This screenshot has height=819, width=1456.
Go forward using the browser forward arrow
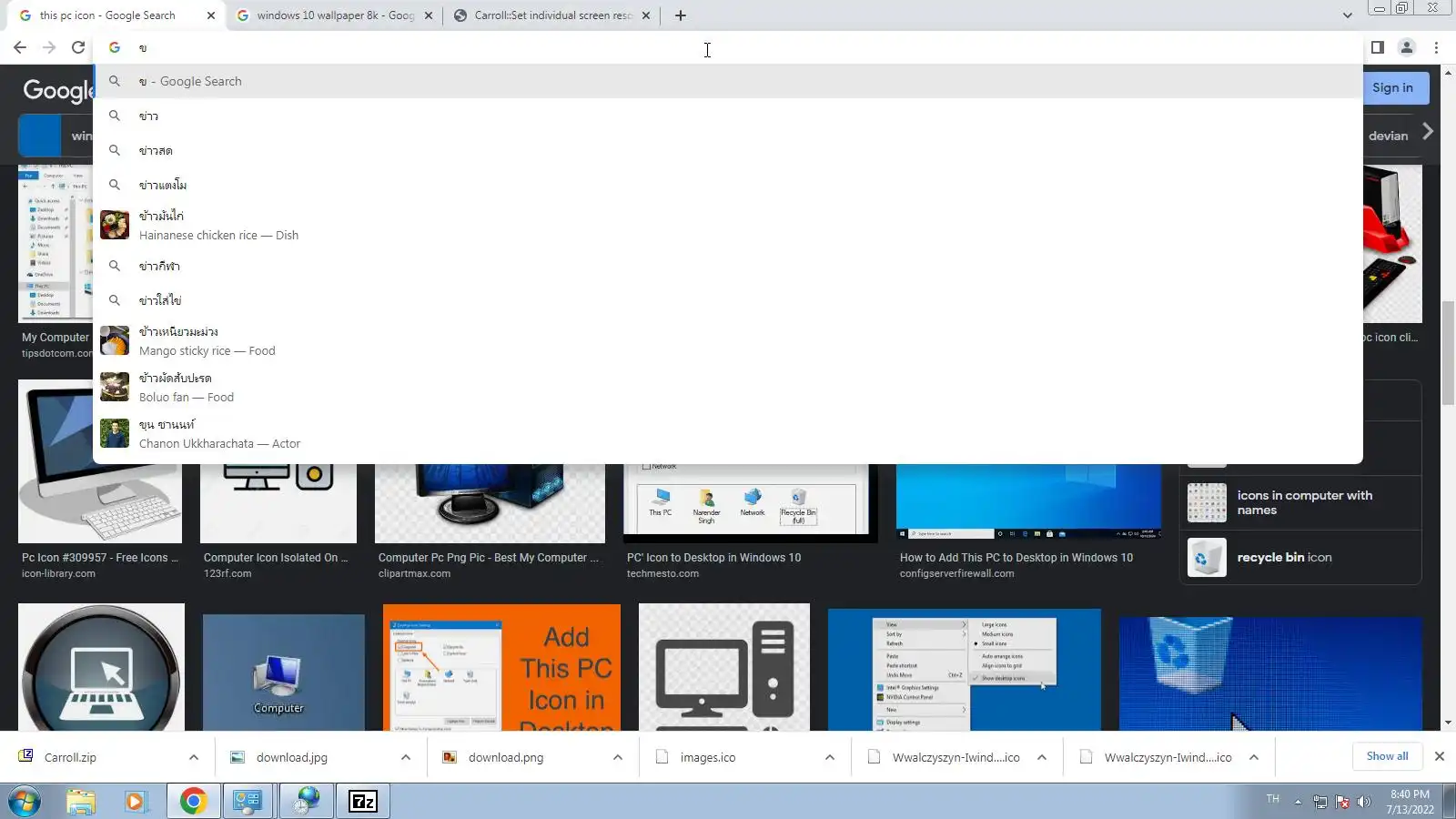click(49, 47)
